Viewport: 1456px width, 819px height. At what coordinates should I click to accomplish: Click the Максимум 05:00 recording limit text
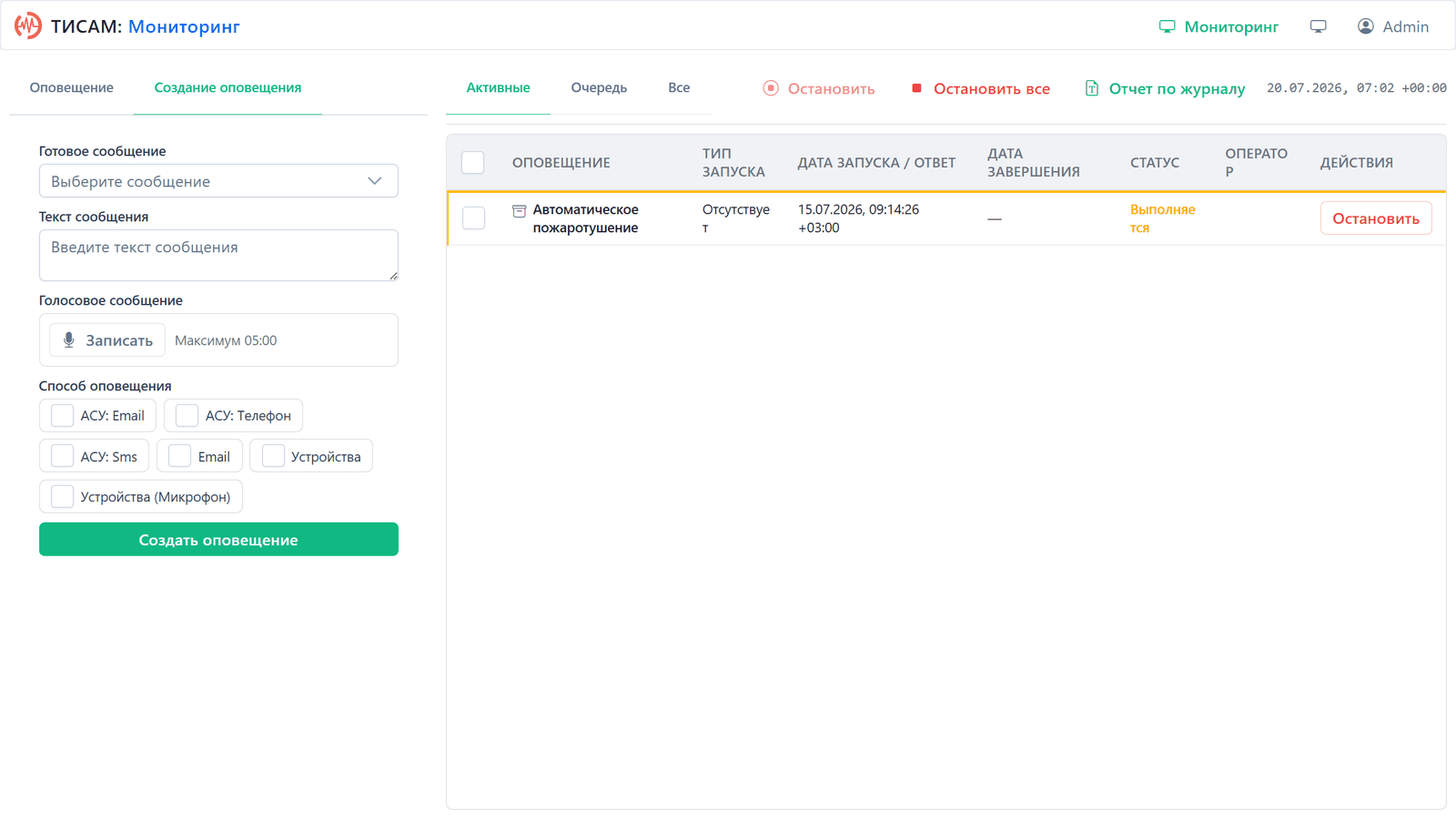click(x=226, y=340)
